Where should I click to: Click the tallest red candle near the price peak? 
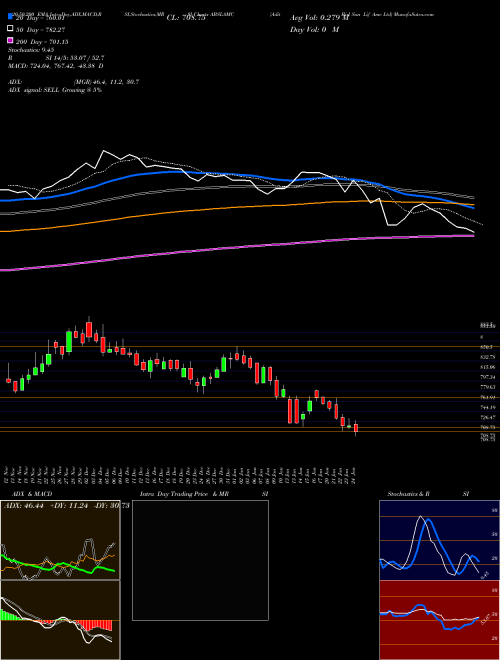(89, 330)
